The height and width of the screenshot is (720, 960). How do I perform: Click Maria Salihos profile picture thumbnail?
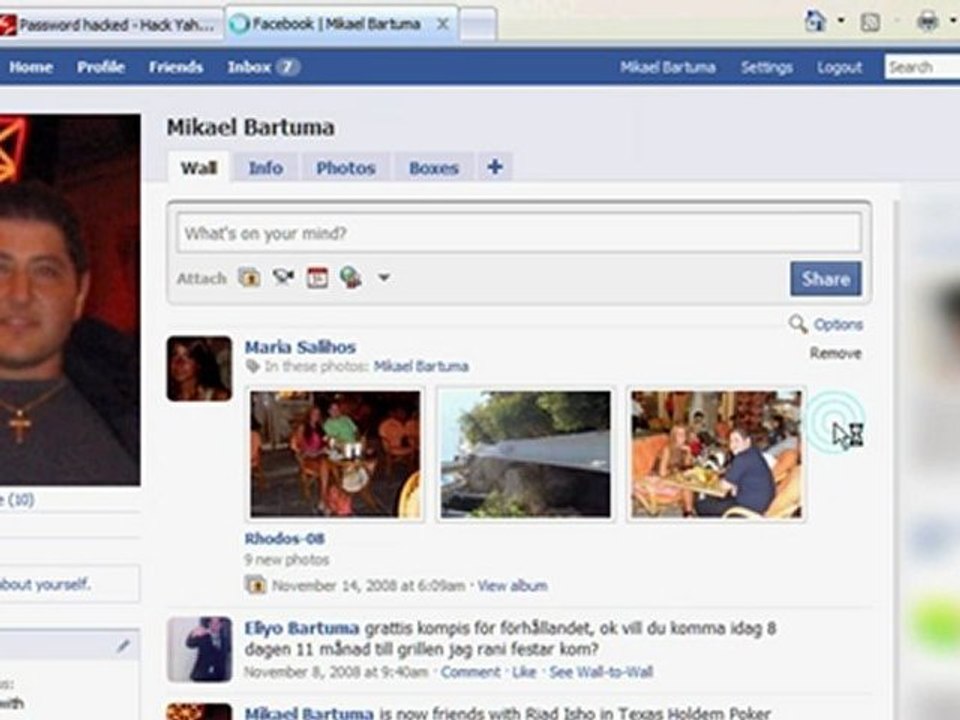[199, 369]
